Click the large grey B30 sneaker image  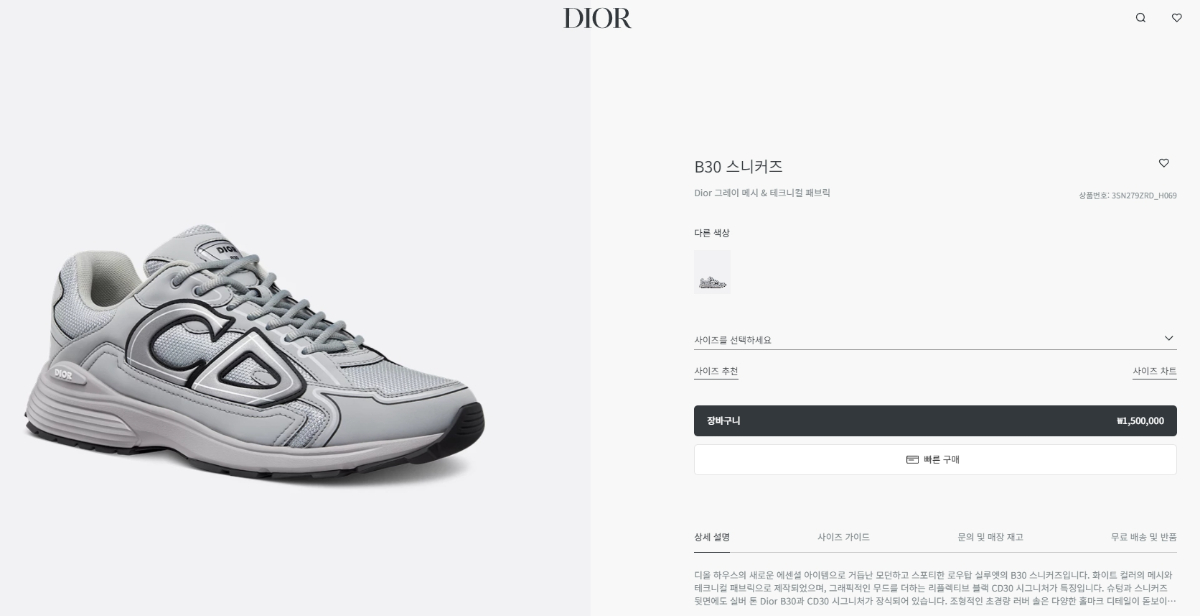255,345
